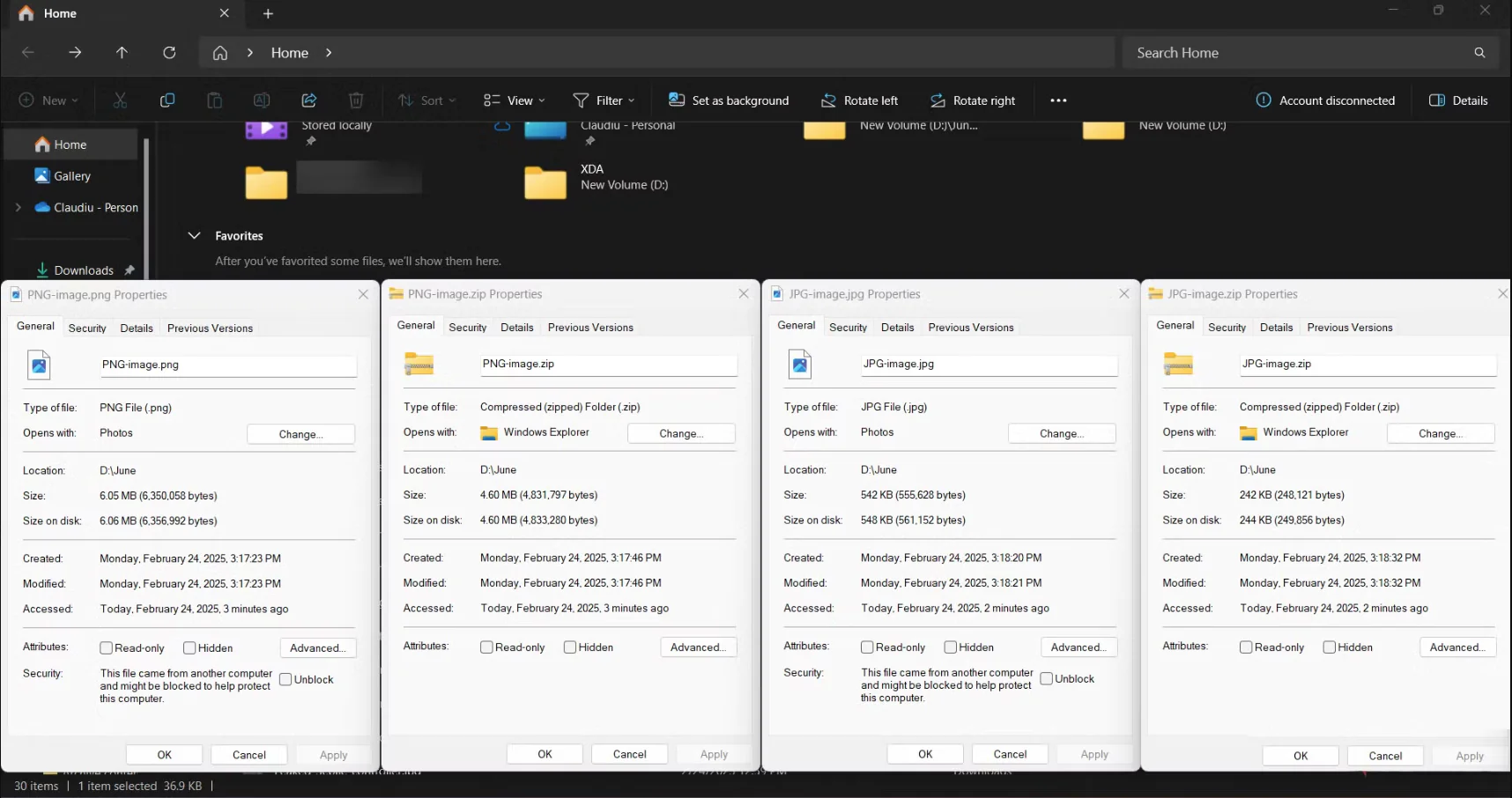Screen dimensions: 1512x798
Task: Check Unblock in JPG-image.jpg Properties
Action: [x=1047, y=679]
